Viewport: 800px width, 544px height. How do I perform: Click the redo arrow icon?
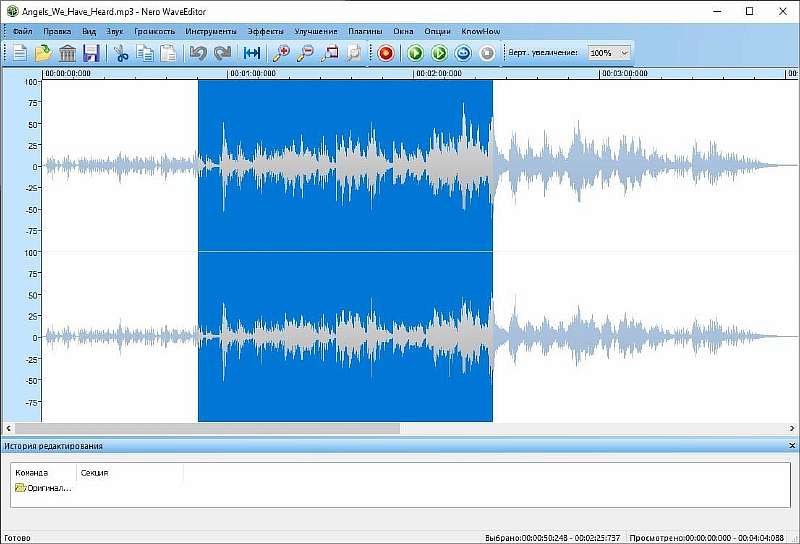(x=222, y=53)
